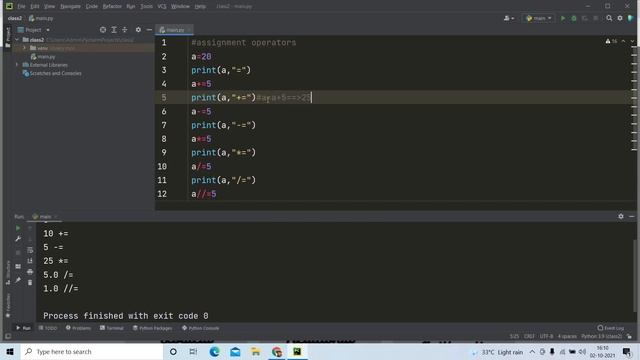Open Search Everywhere magnifier in top toolbar
Image resolution: width=640 pixels, height=360 pixels.
609,18
